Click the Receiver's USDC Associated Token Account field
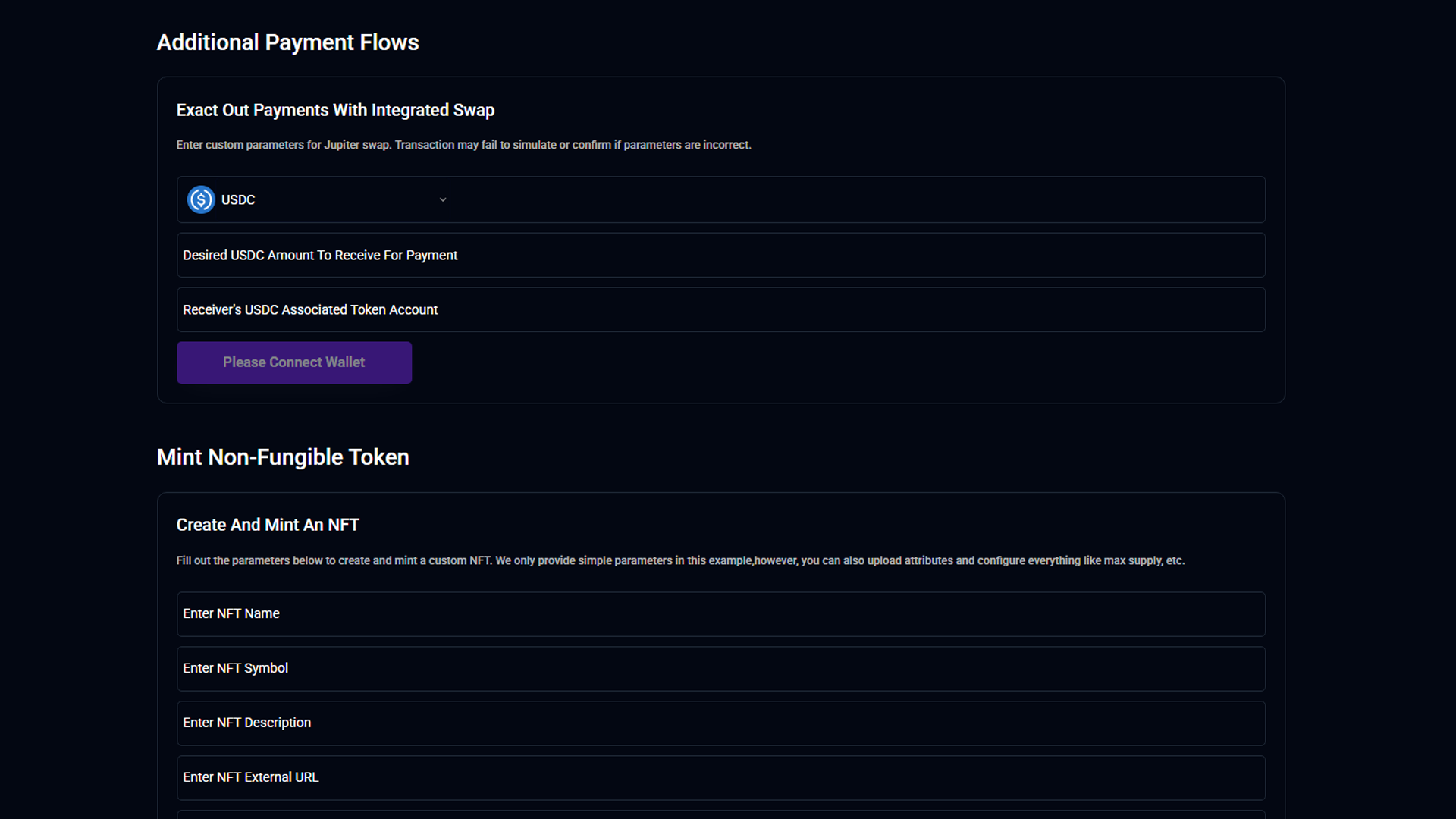The image size is (1456, 819). [x=720, y=310]
